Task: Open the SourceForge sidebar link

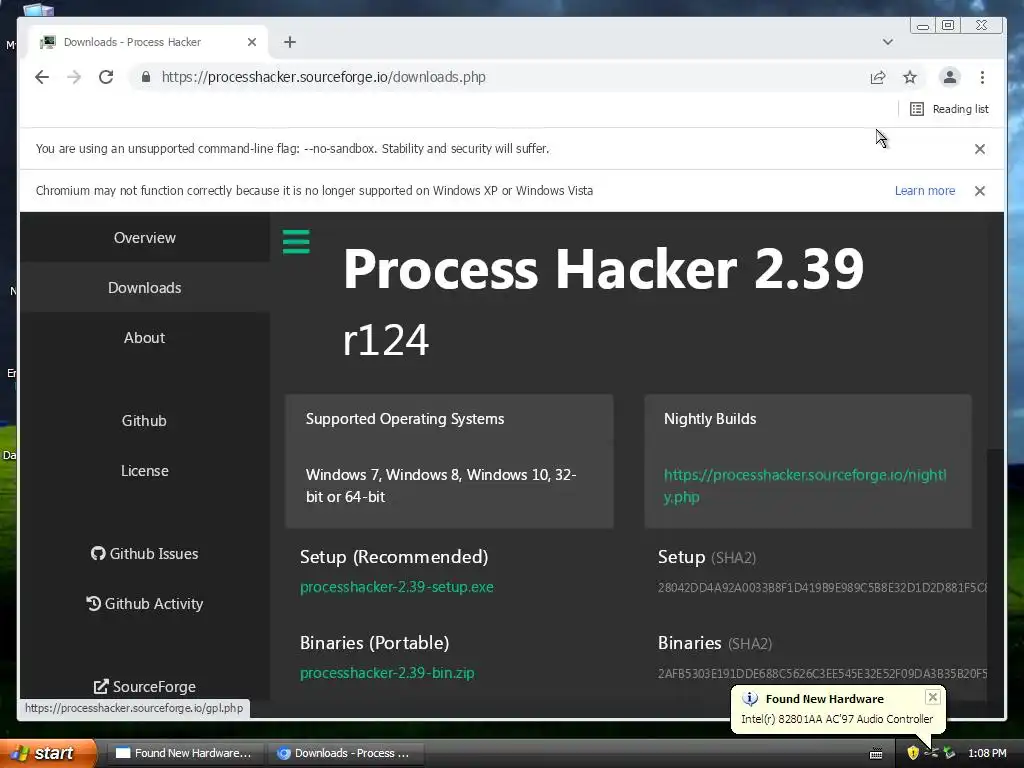Action: [145, 686]
